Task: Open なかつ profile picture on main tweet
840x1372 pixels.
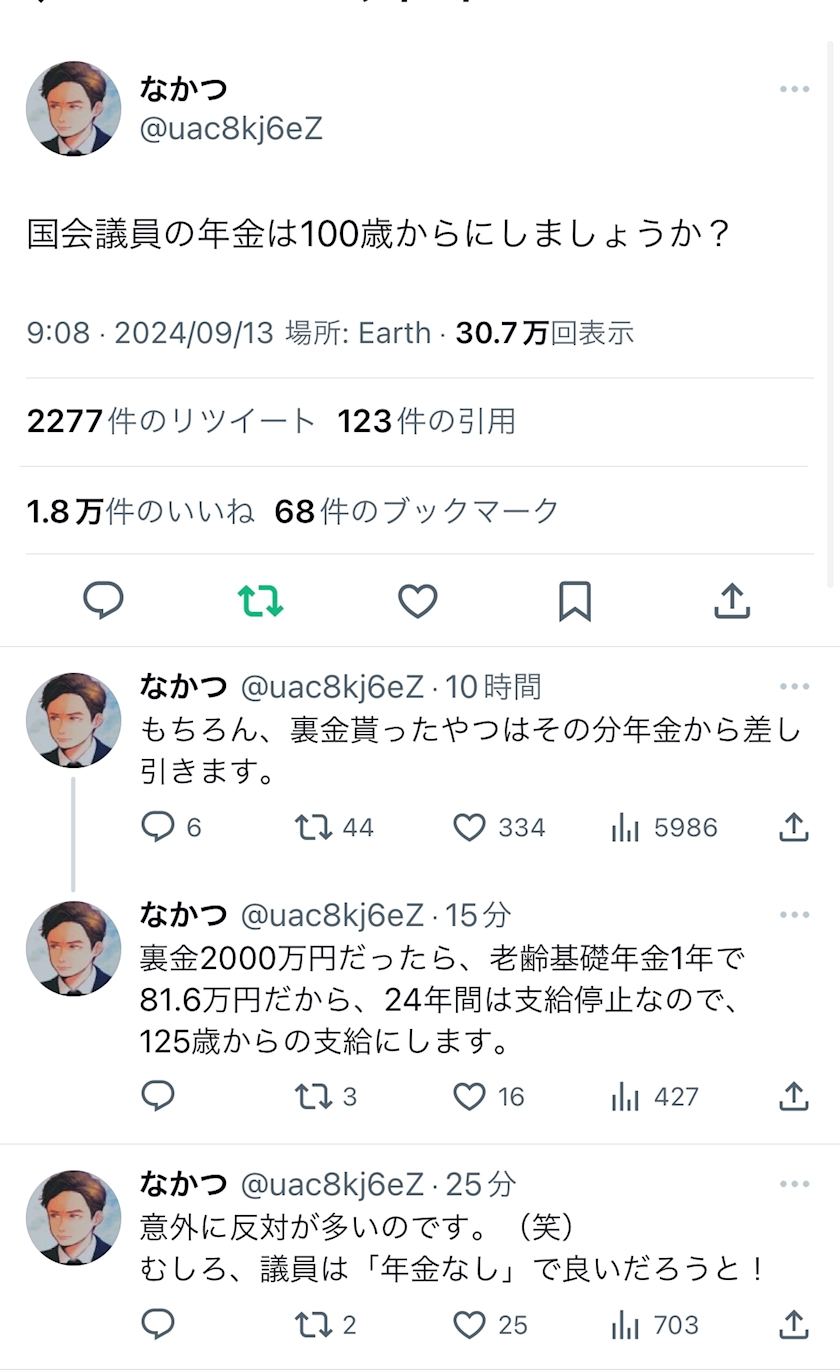Action: [73, 108]
